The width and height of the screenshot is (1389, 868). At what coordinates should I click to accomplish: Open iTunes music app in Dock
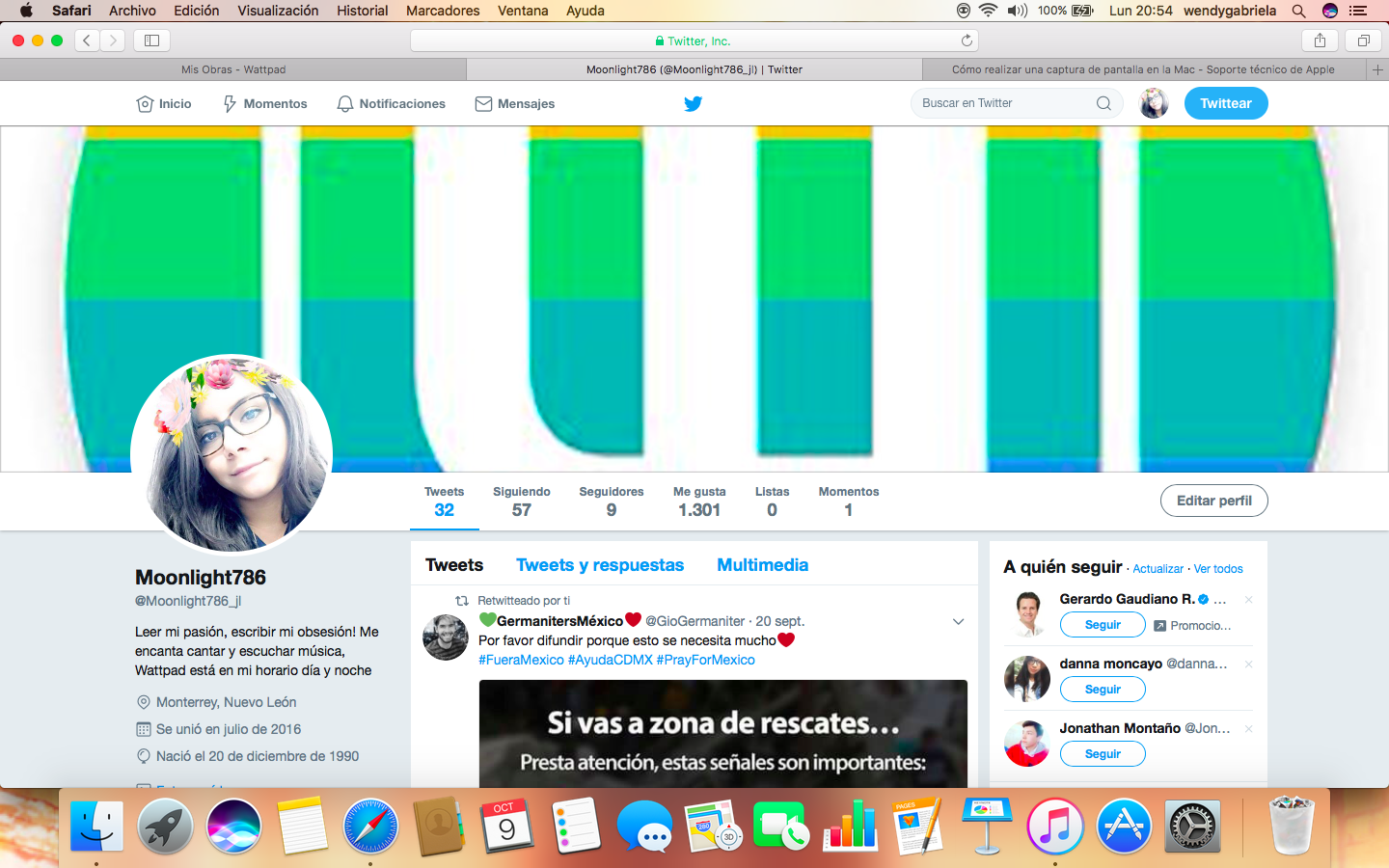(x=1055, y=827)
